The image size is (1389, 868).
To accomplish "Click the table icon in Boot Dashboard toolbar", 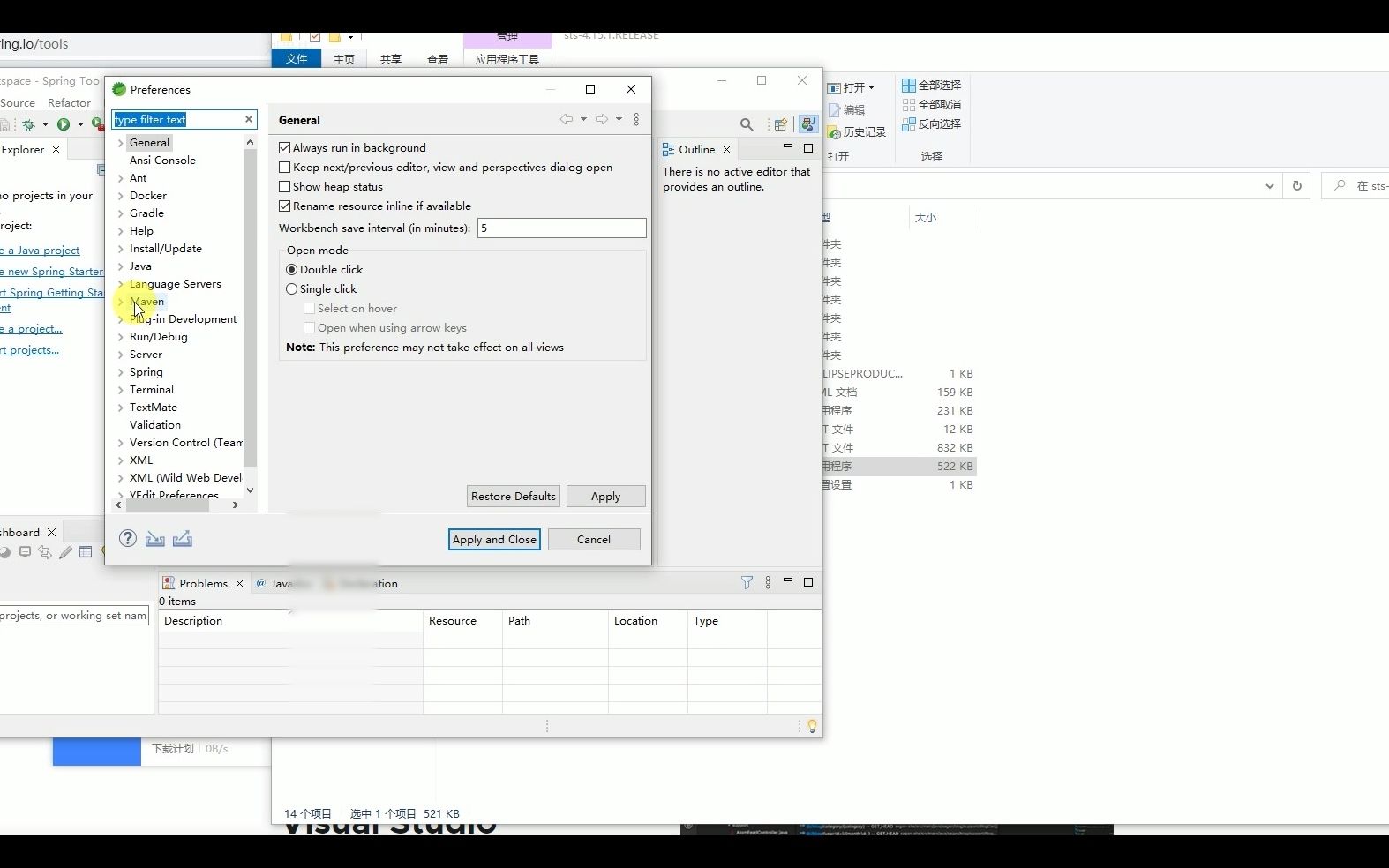I will coord(86,552).
